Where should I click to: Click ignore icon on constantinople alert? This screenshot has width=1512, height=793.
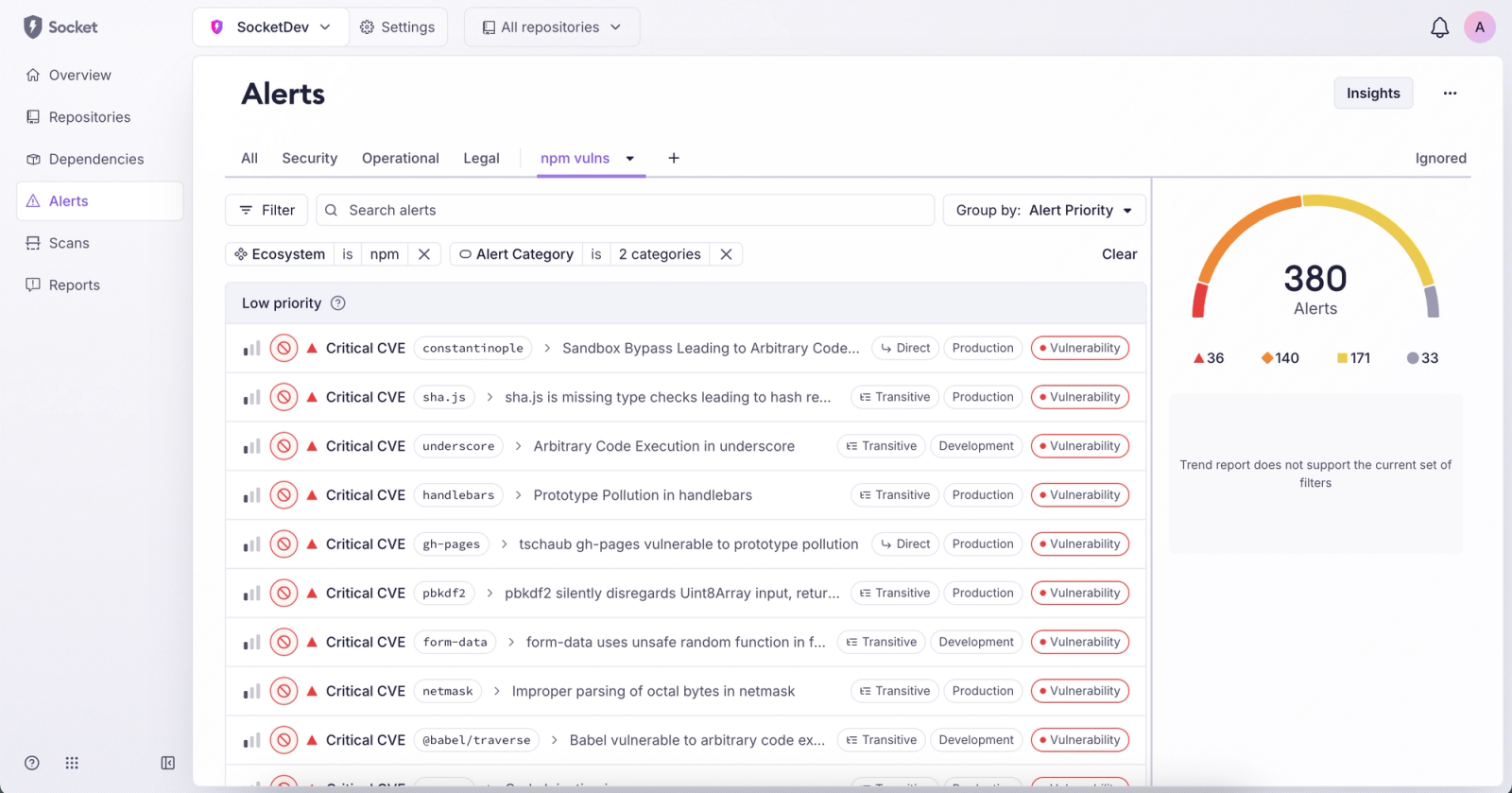pos(283,348)
